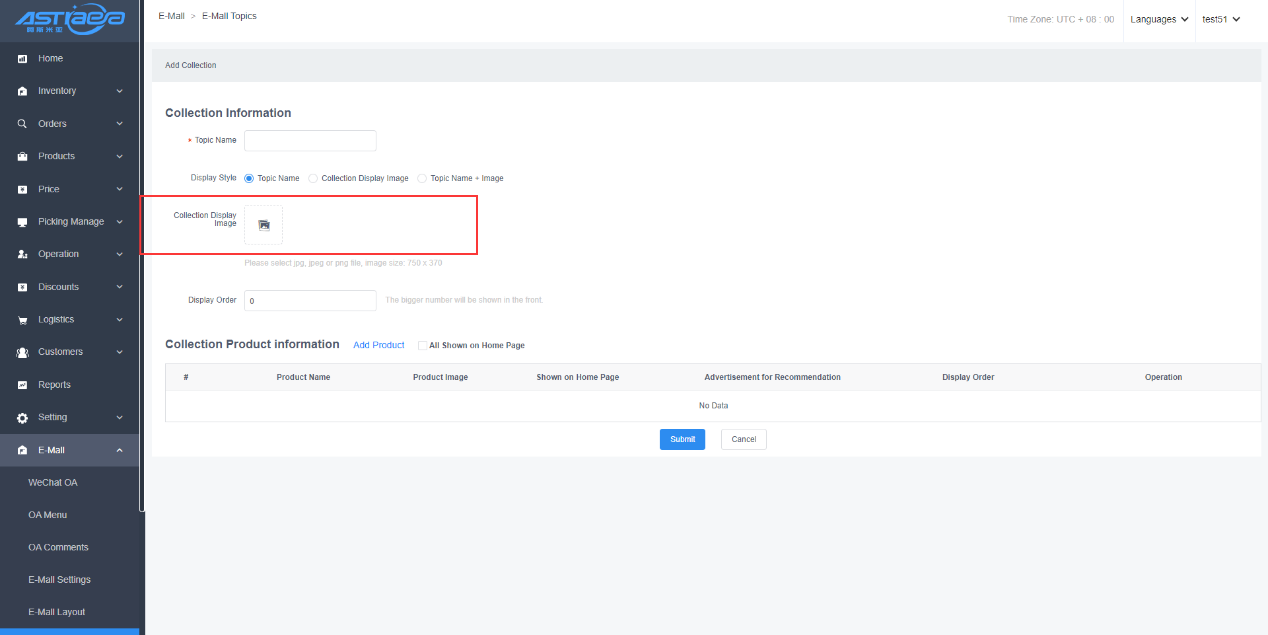Click the Display Order input field
This screenshot has height=635, width=1268.
point(310,300)
